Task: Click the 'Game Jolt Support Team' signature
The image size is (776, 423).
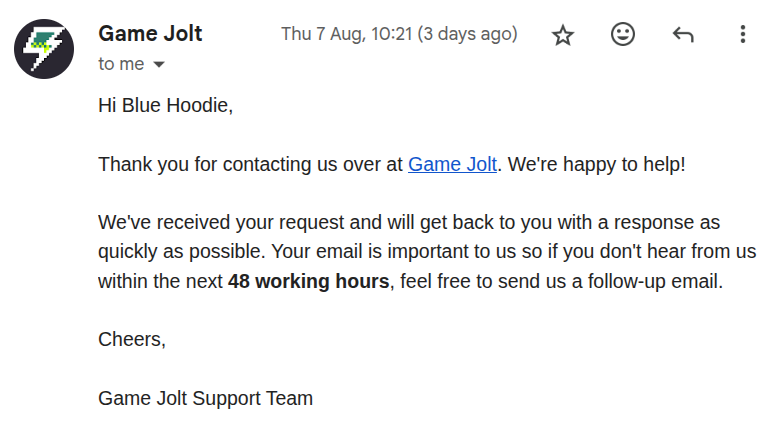Action: [x=205, y=398]
